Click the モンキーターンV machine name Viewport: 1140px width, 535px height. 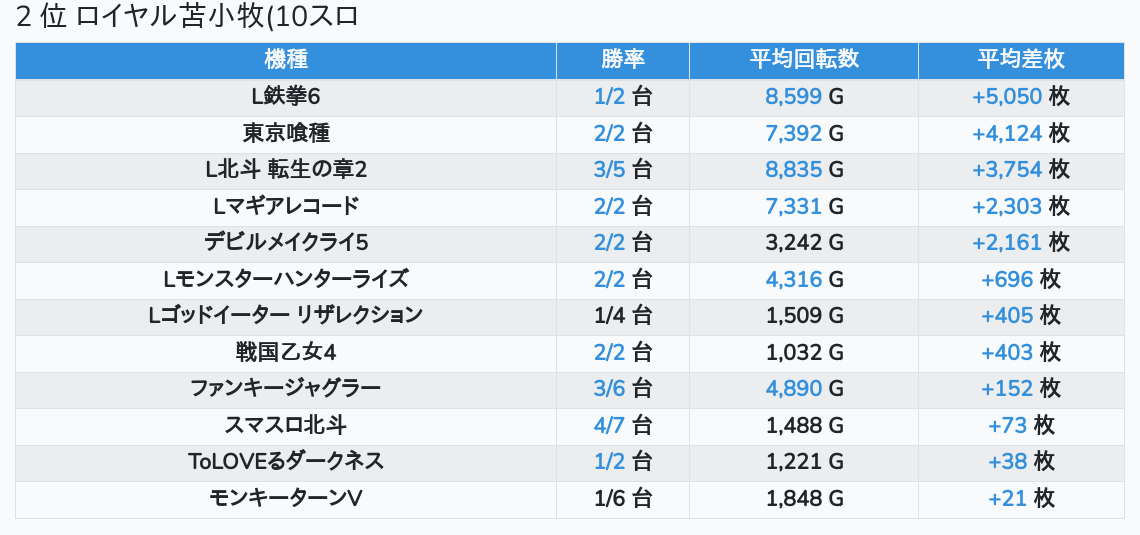(x=286, y=498)
